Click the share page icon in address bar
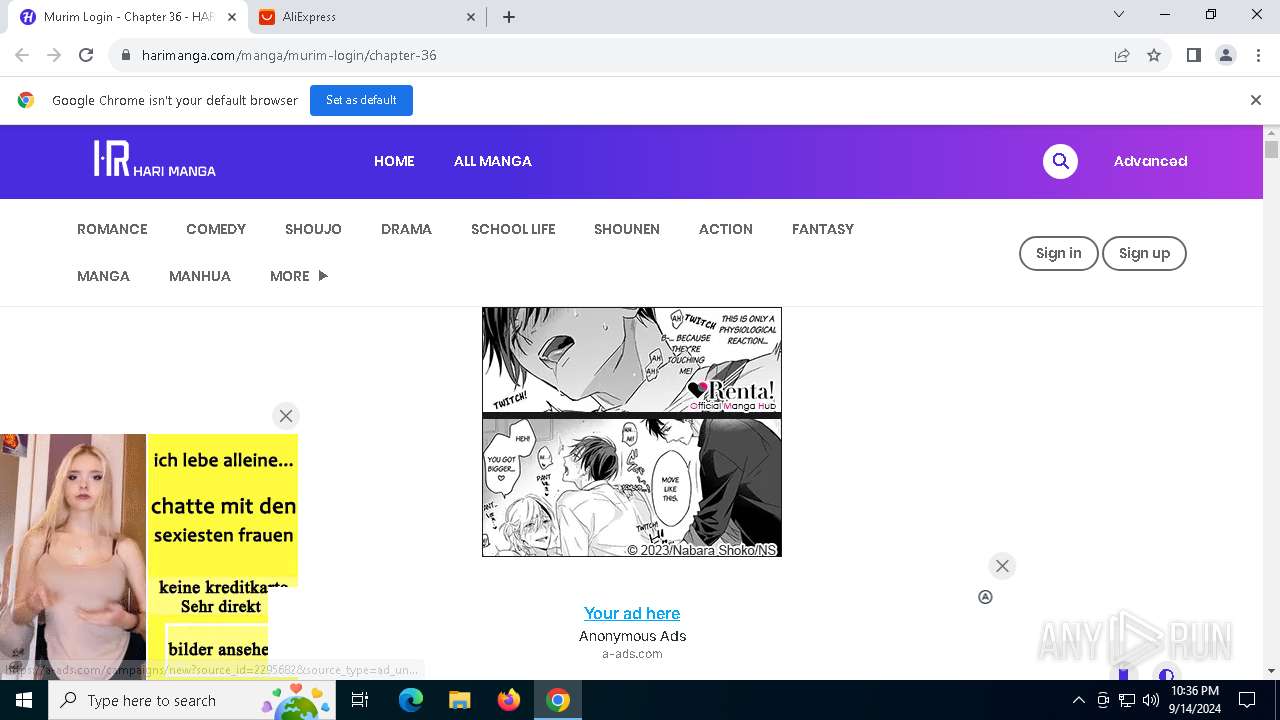Image resolution: width=1280 pixels, height=720 pixels. coord(1122,55)
